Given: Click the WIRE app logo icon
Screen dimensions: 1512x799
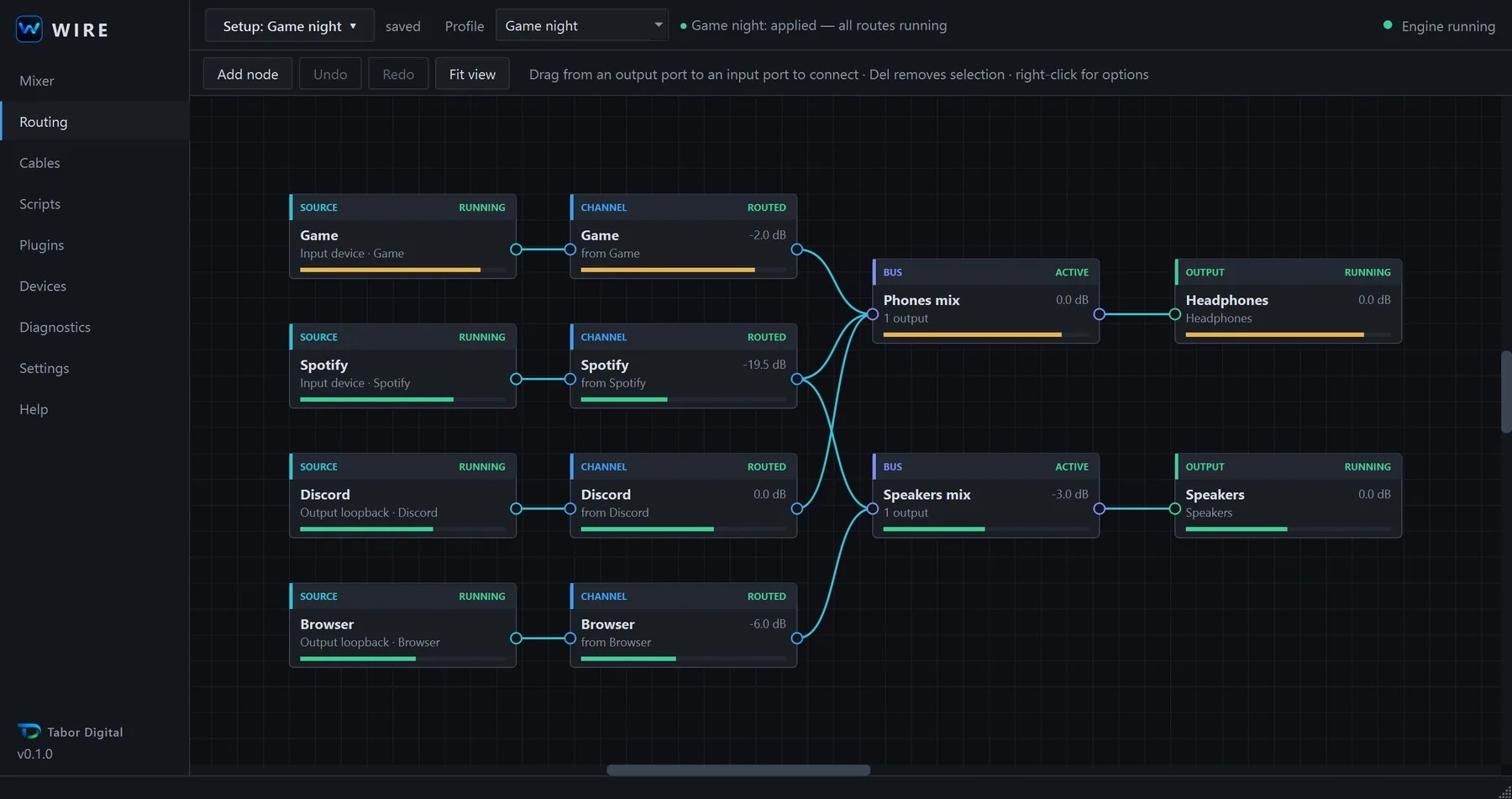Looking at the screenshot, I should 29,29.
